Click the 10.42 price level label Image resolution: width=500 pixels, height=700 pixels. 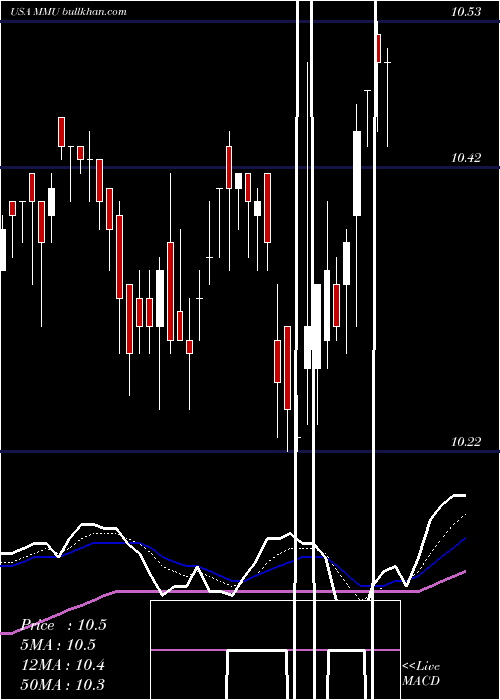click(x=466, y=158)
